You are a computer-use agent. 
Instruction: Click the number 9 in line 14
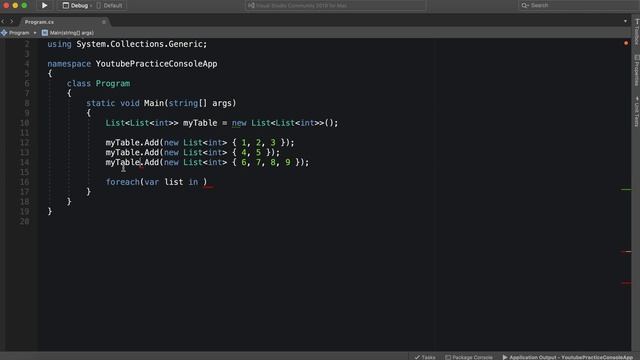288,162
